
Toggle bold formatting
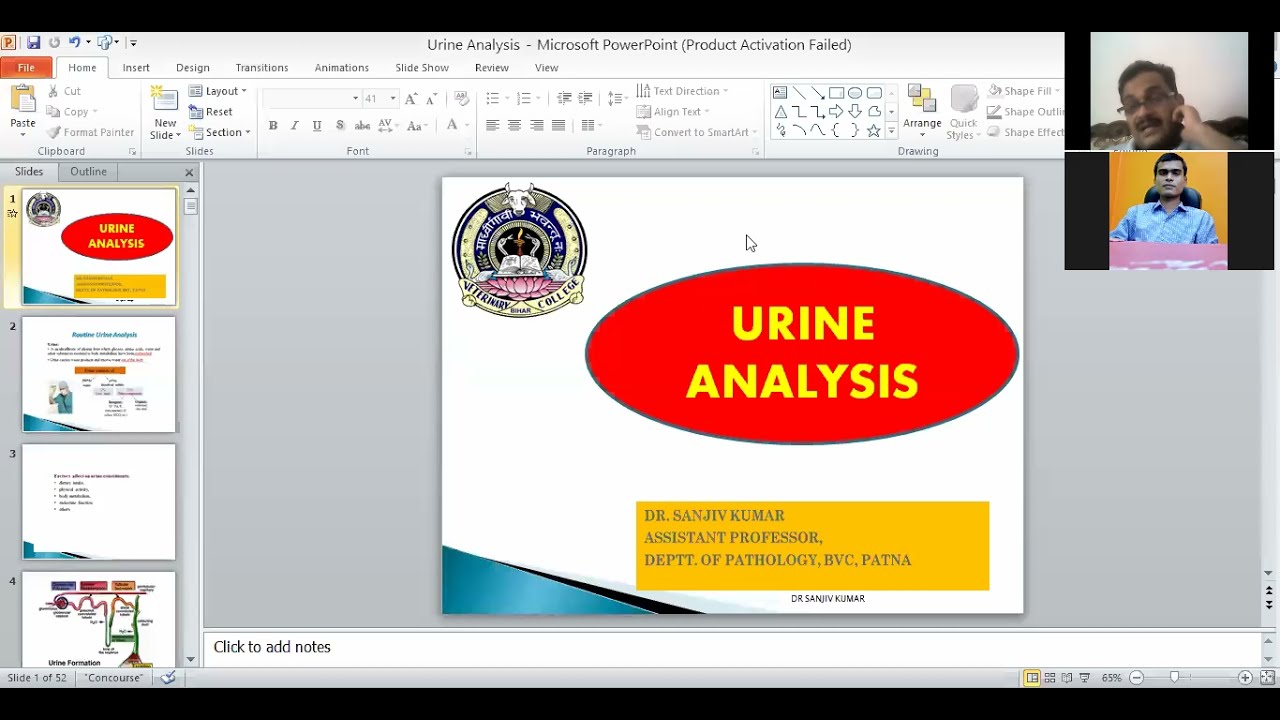tap(273, 125)
